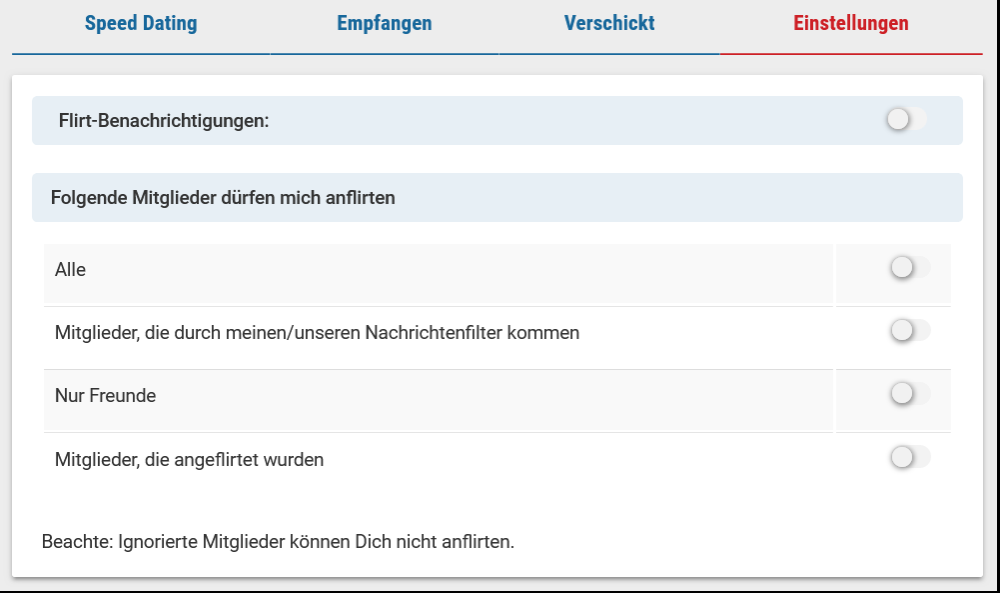The height and width of the screenshot is (593, 1000).
Task: Click the Beachte note about ignored members
Action: tap(278, 543)
